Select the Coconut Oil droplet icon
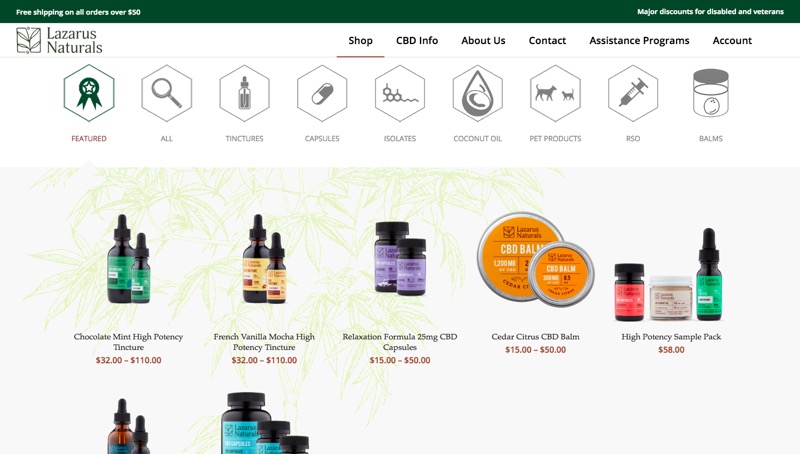 (x=478, y=93)
